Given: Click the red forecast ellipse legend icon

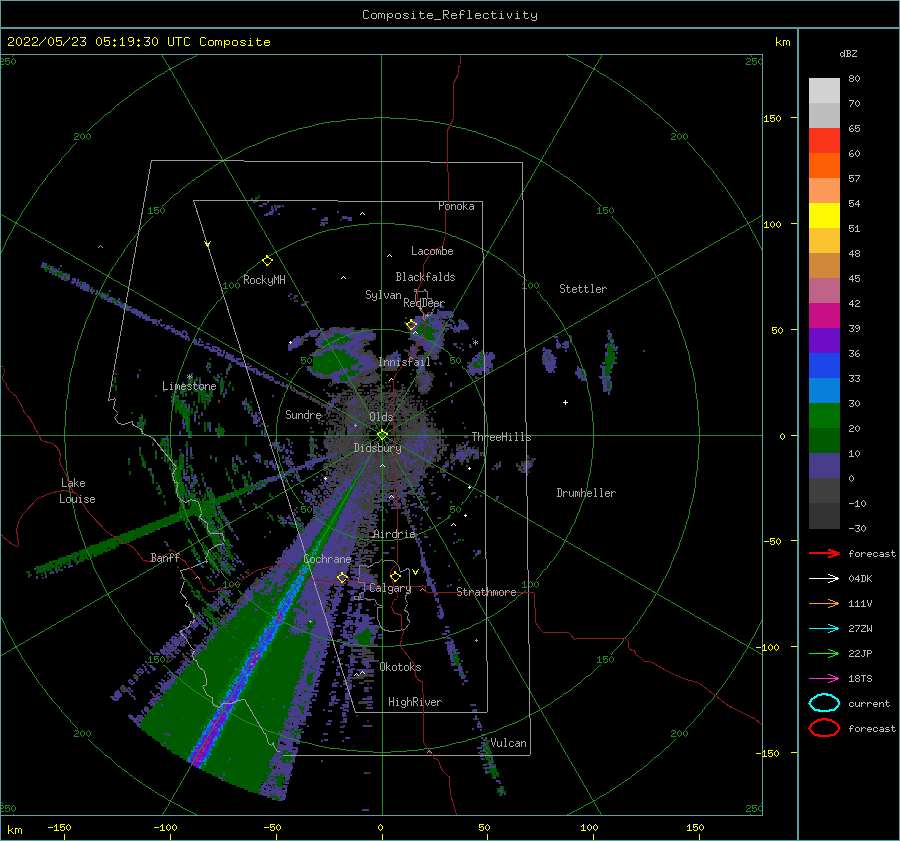Looking at the screenshot, I should click(x=824, y=728).
